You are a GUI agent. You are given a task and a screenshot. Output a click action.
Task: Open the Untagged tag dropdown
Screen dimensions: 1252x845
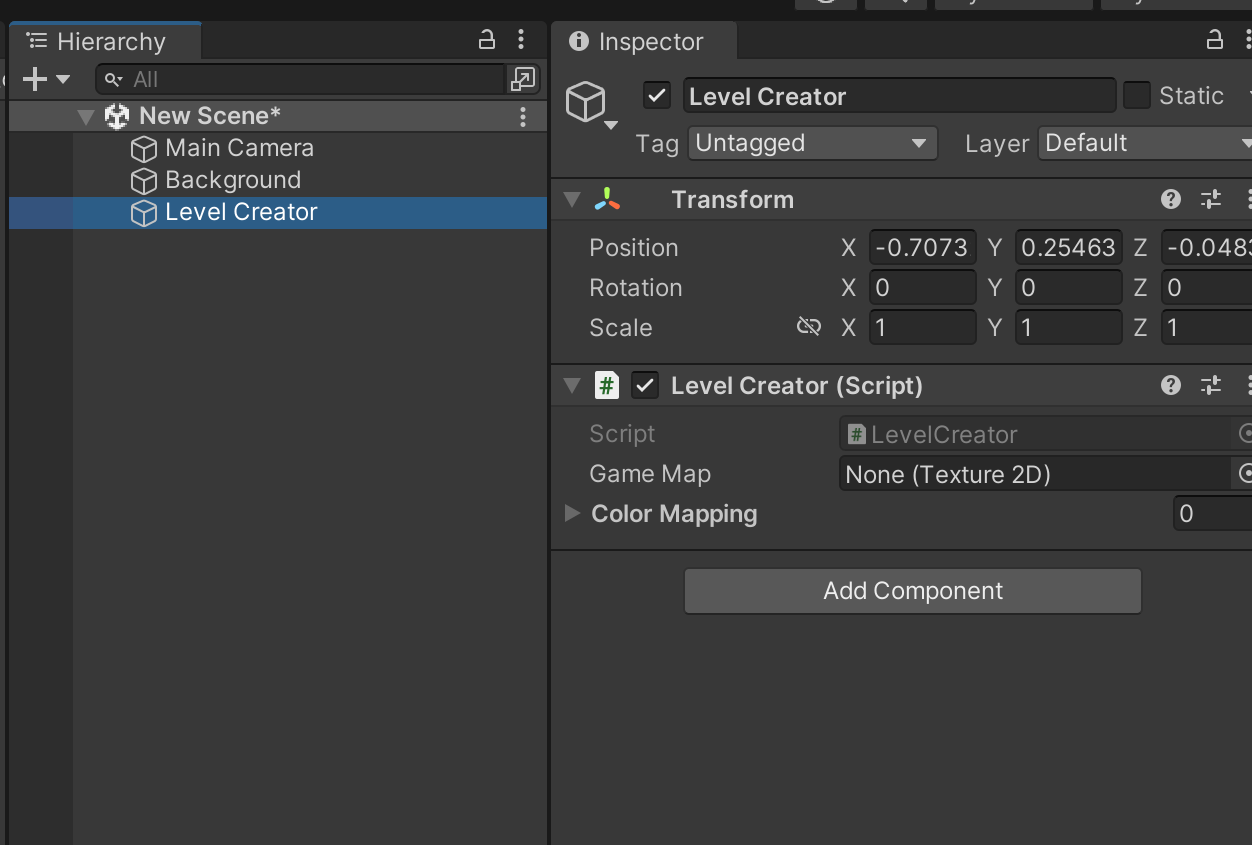coord(812,143)
